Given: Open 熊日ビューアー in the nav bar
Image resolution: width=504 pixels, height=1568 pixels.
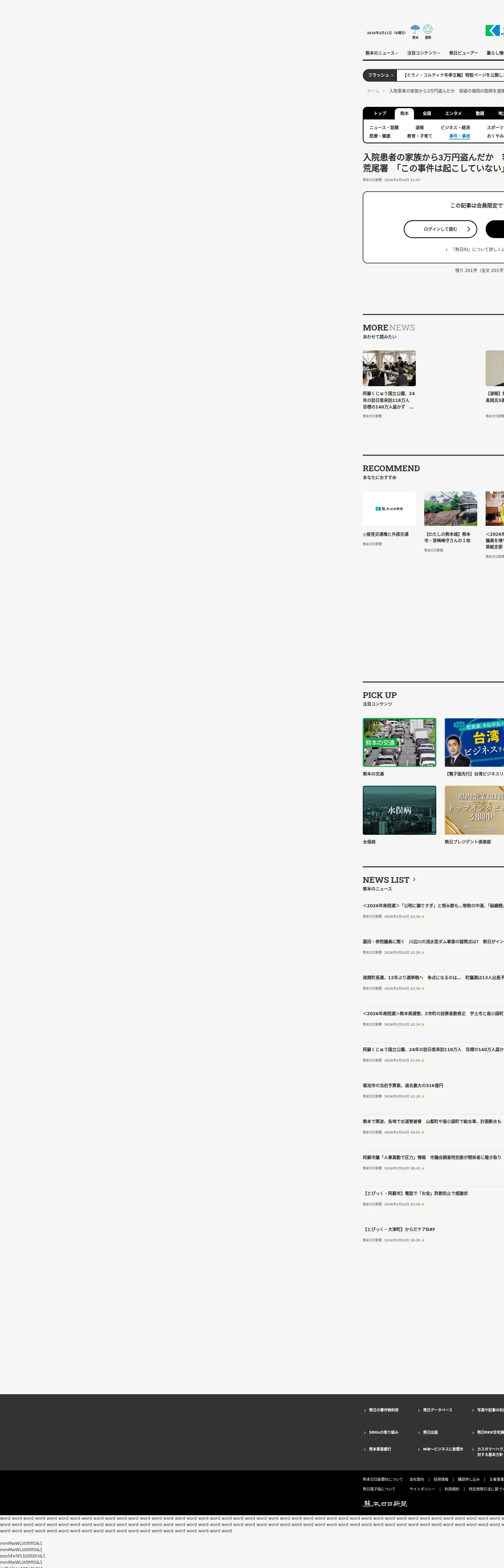Looking at the screenshot, I should [463, 53].
